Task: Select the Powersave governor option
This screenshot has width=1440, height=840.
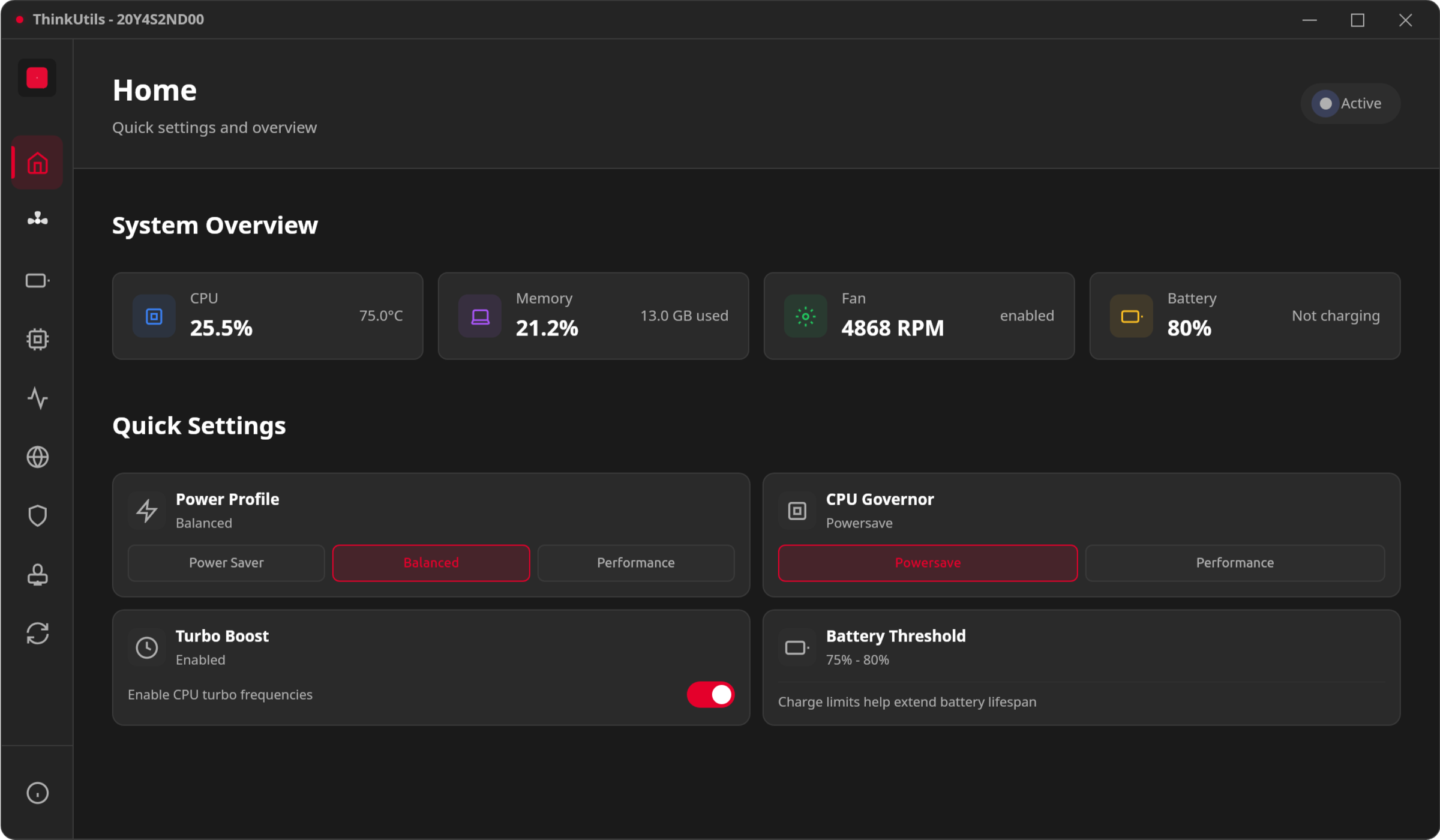Action: point(928,563)
